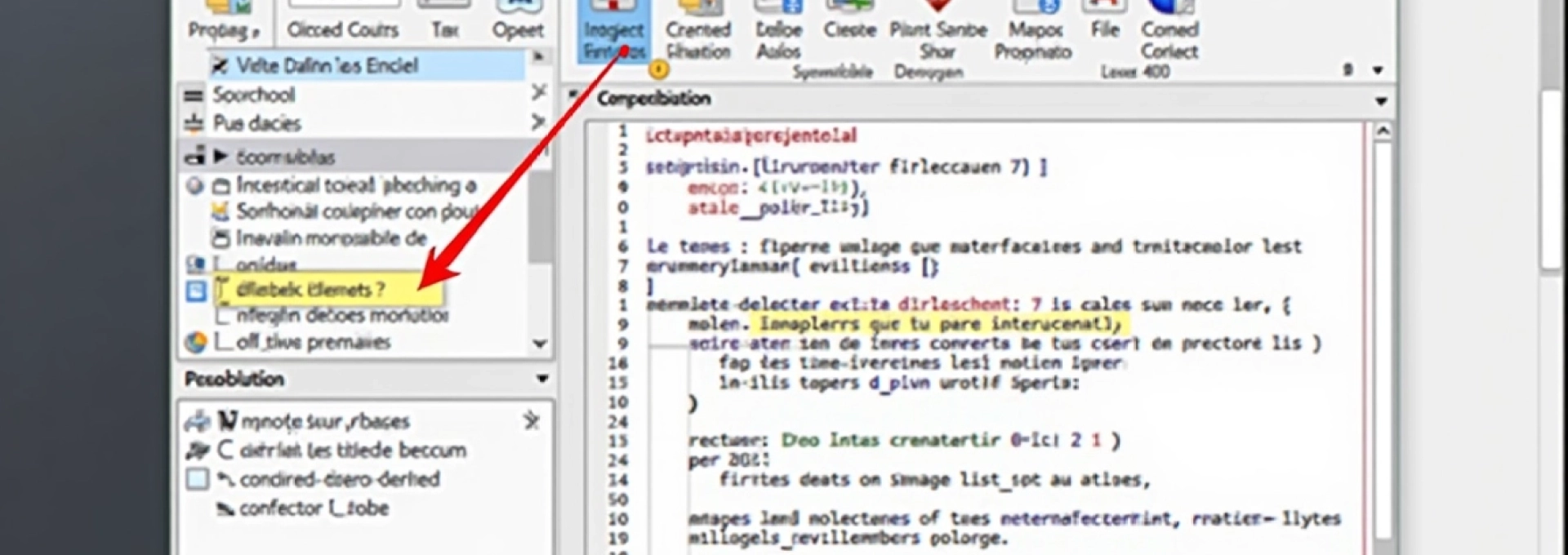Click the File ribbon button
1568x555 pixels.
(x=1105, y=20)
